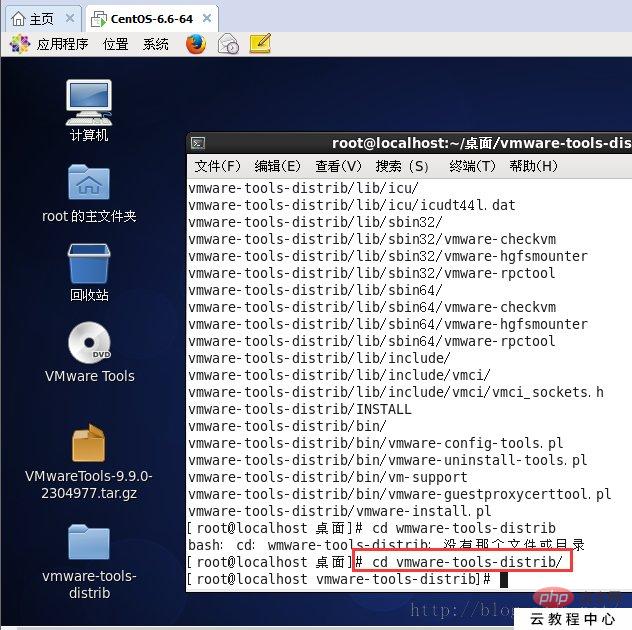Close the CentOS-6.6-64 tab
This screenshot has width=632, height=630.
(207, 18)
